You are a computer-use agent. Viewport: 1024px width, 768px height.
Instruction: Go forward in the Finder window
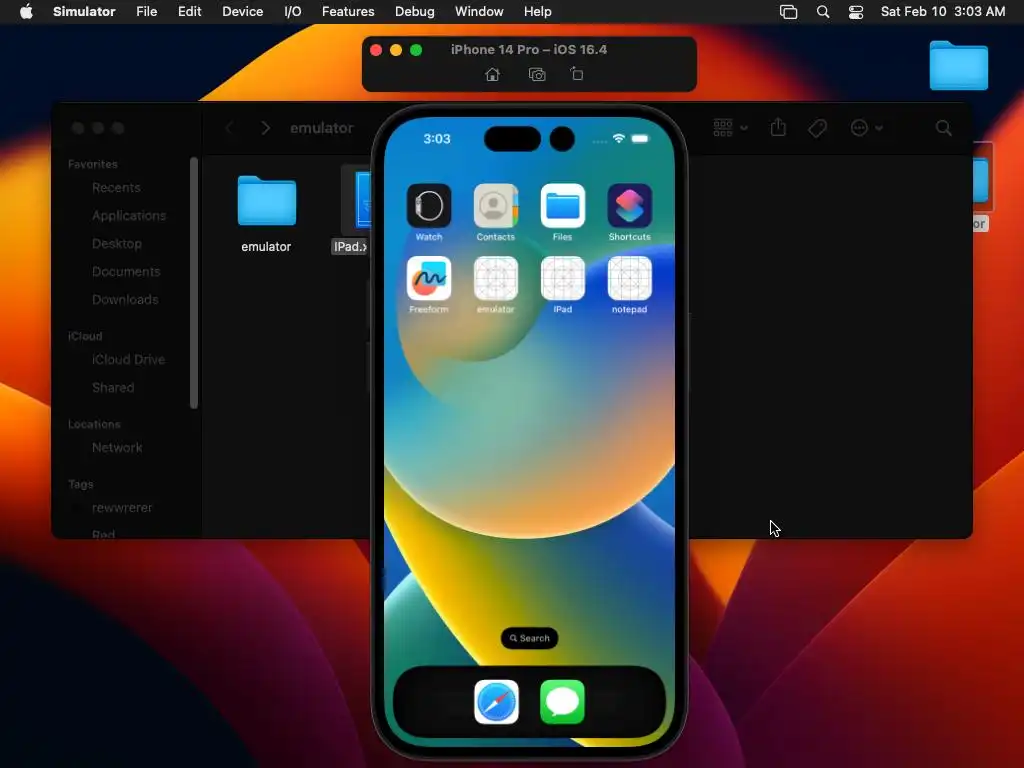coord(265,128)
